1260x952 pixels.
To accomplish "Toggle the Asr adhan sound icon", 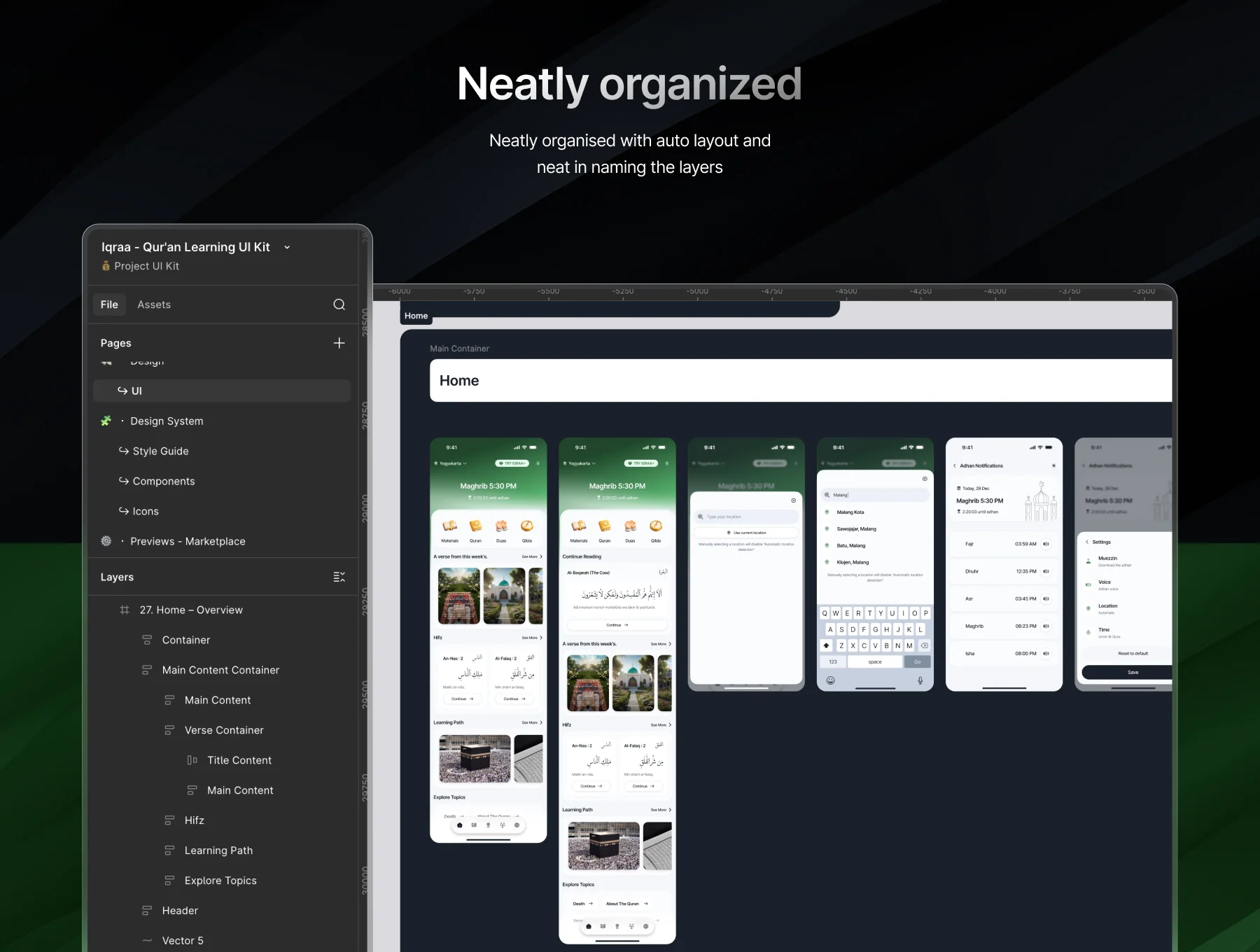I will 1046,598.
